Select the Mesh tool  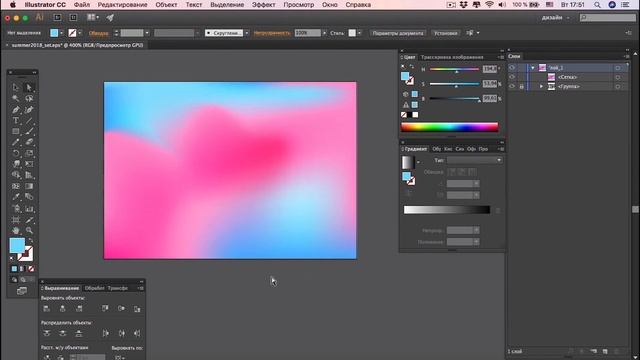pos(16,186)
